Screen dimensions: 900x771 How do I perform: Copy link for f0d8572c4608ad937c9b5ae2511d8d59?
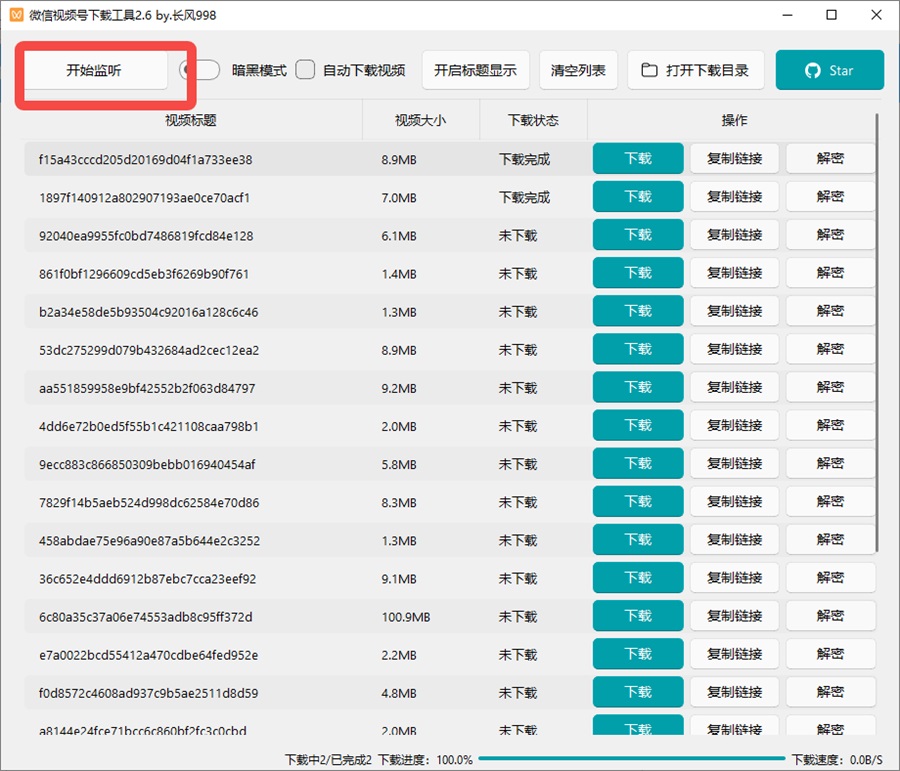point(734,692)
